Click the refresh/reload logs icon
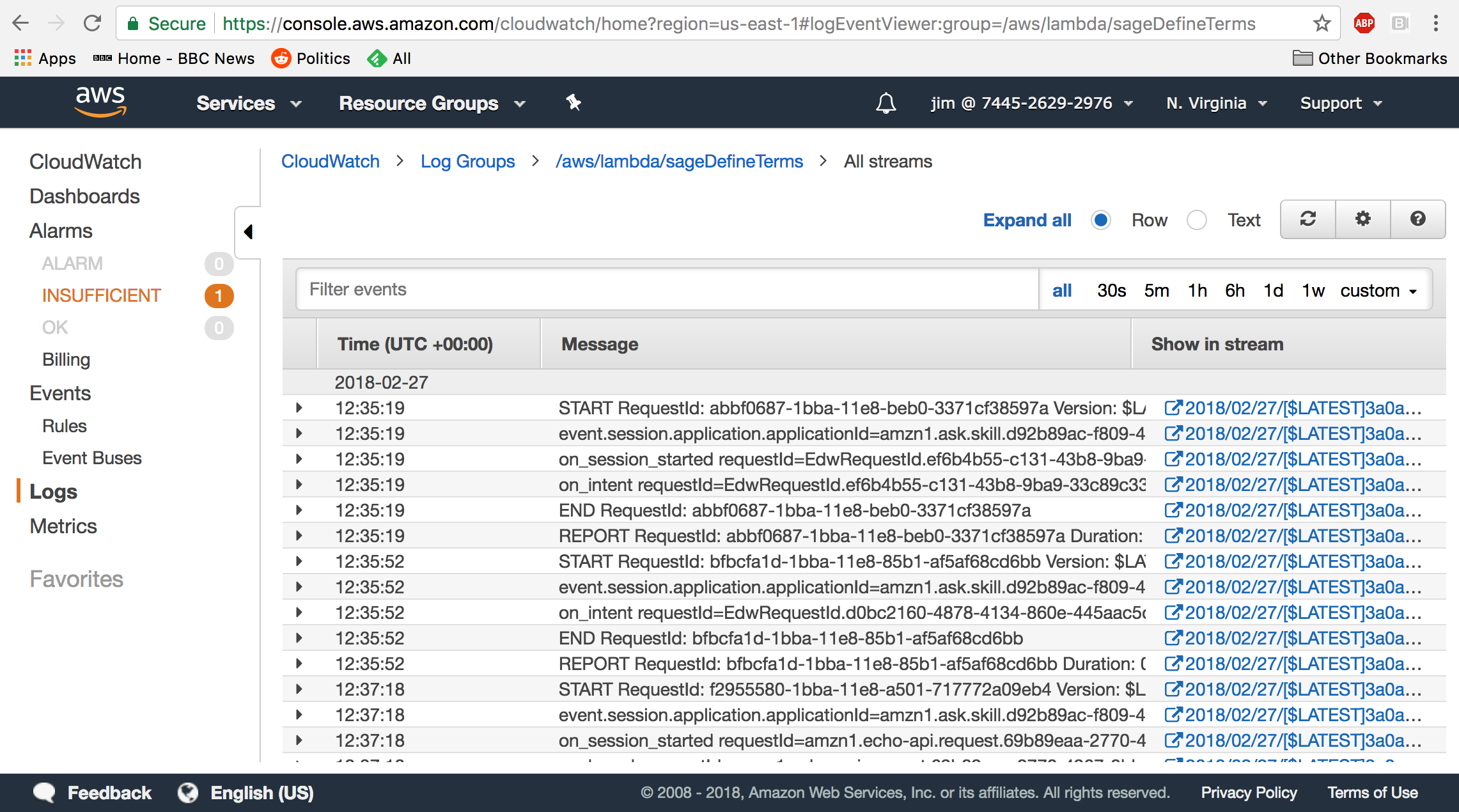This screenshot has height=812, width=1459. pos(1308,219)
